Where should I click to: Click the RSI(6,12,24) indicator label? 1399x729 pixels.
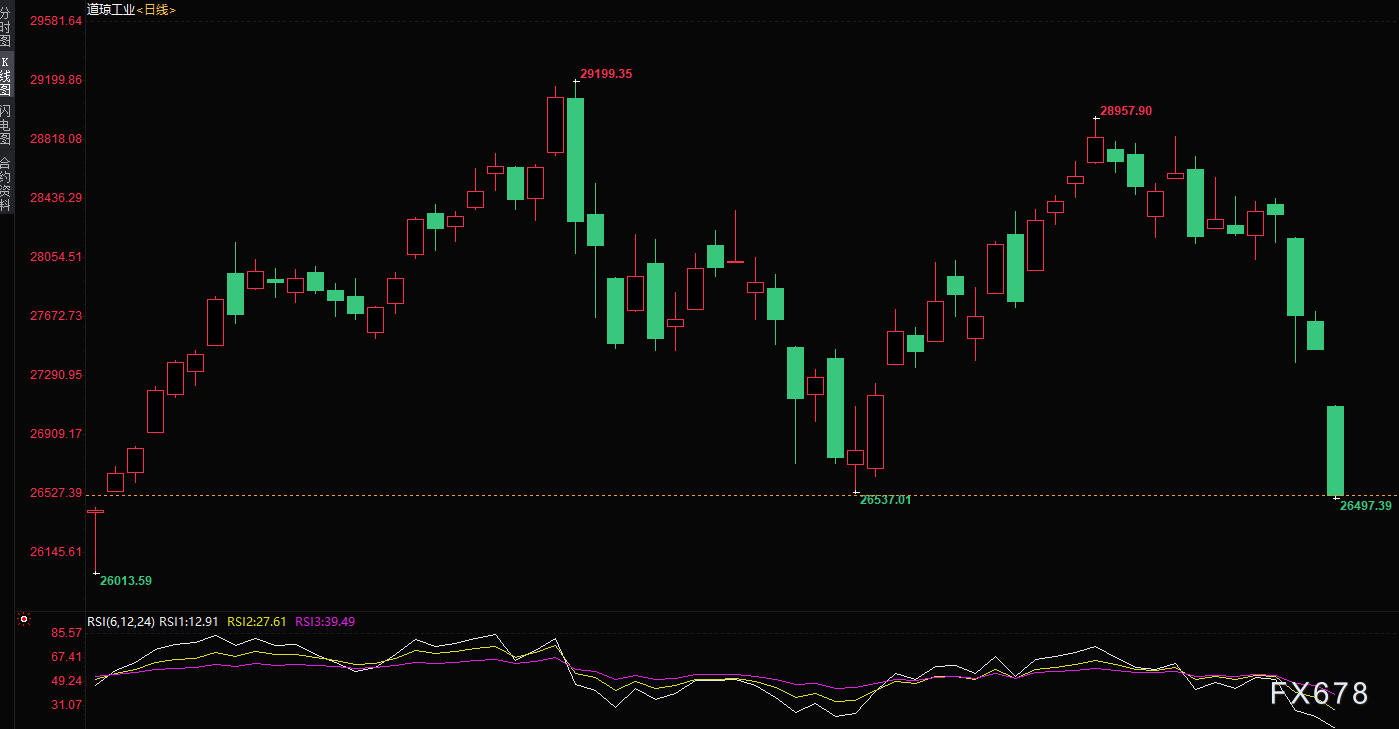pos(121,621)
